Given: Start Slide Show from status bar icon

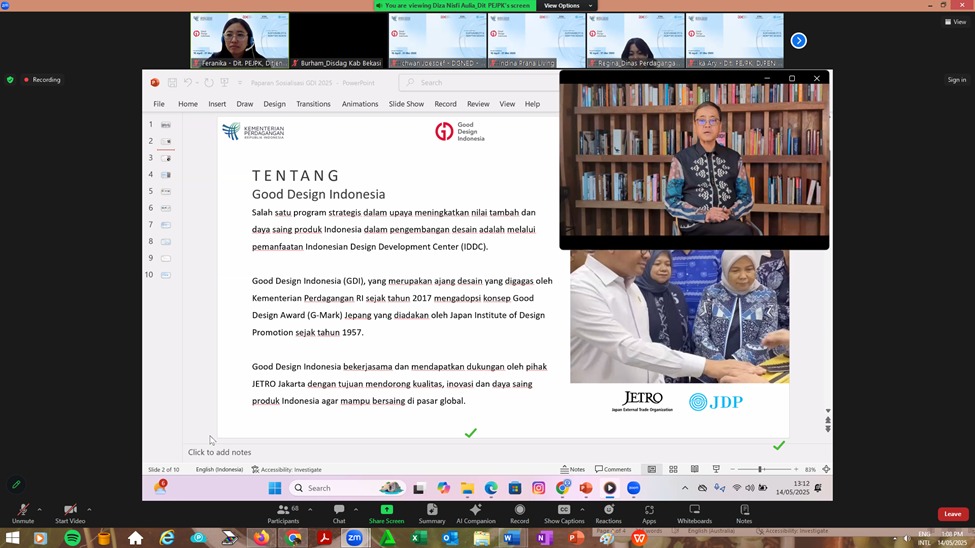Looking at the screenshot, I should click(x=716, y=469).
